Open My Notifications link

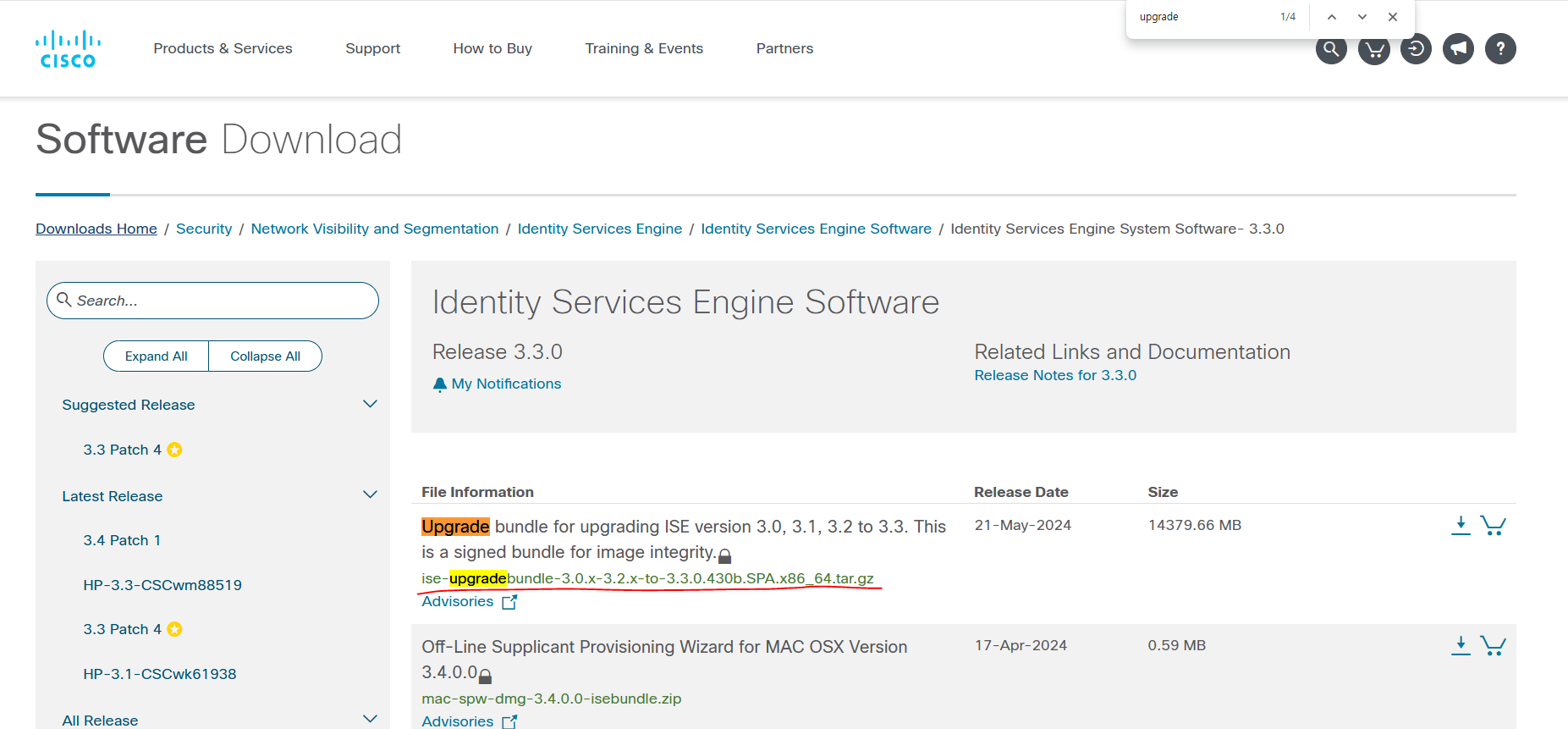pos(506,384)
